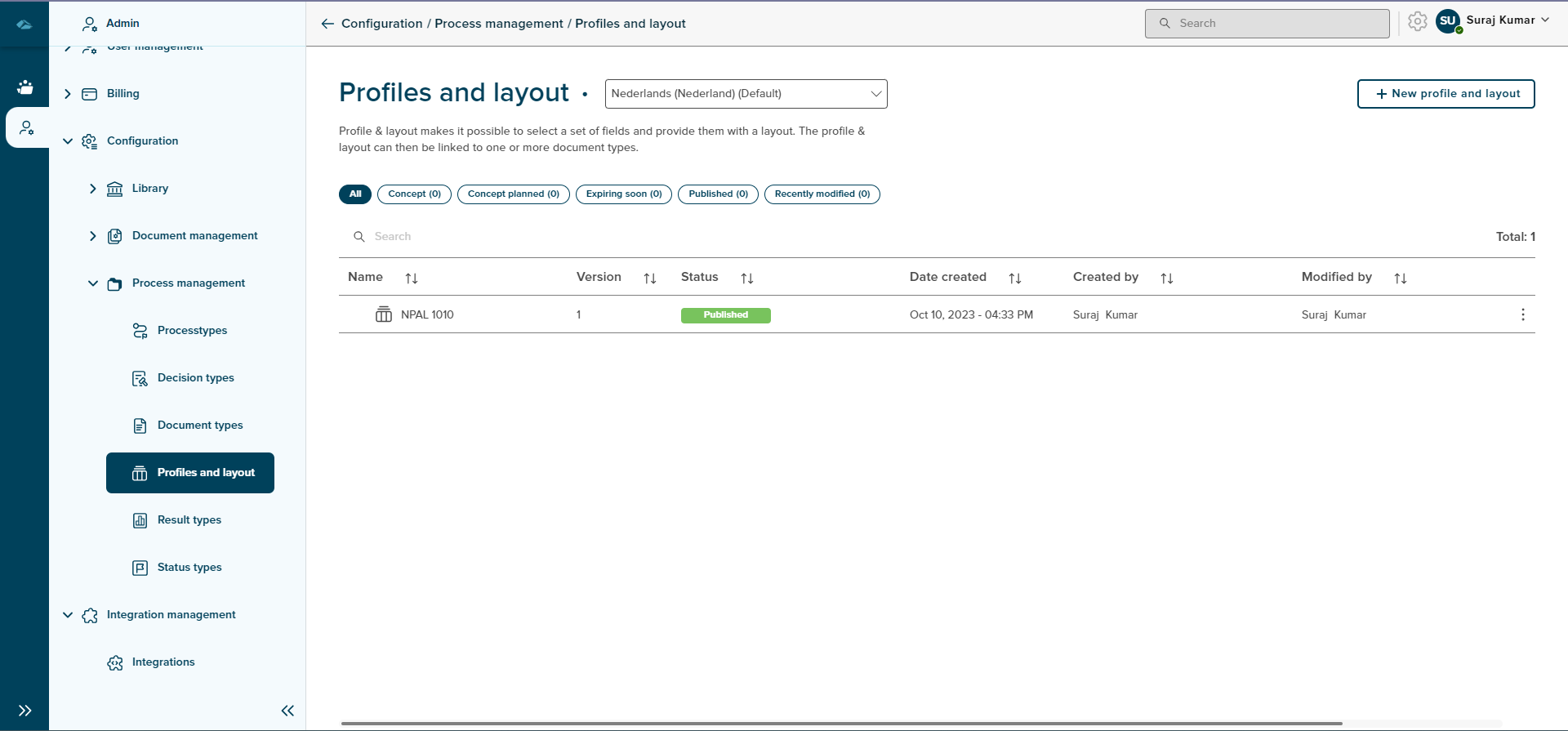Sort table by Status column arrows

click(747, 279)
